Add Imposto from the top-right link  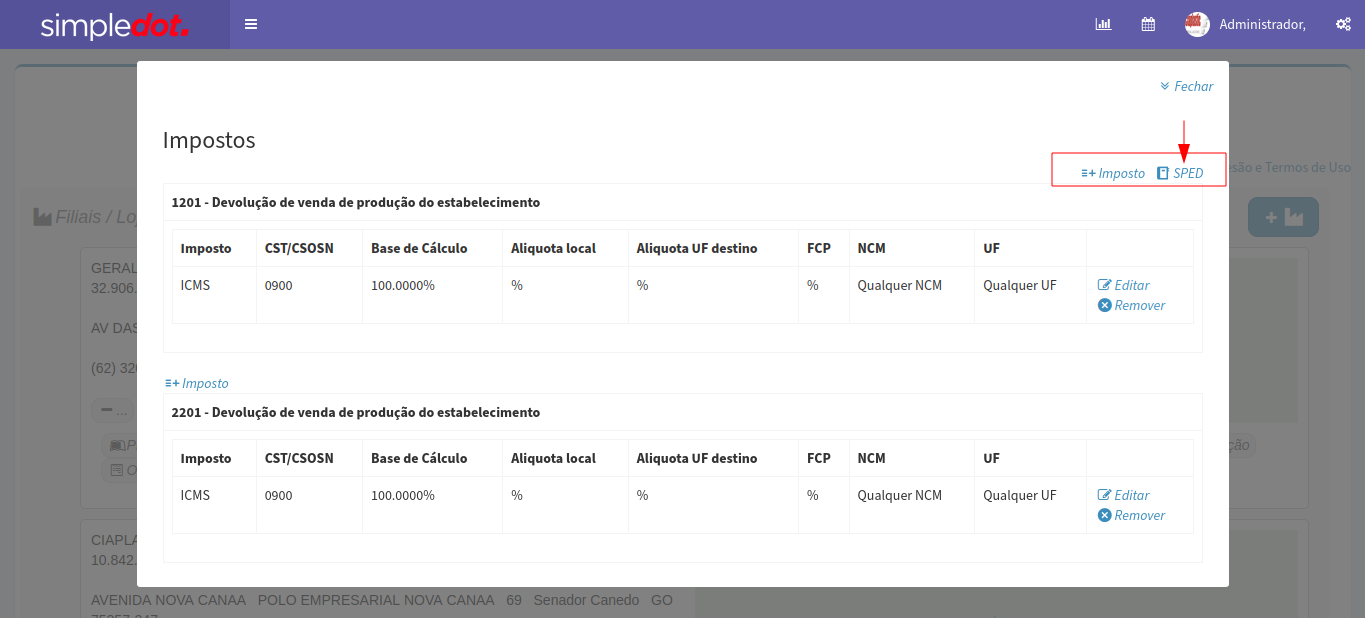point(1113,173)
